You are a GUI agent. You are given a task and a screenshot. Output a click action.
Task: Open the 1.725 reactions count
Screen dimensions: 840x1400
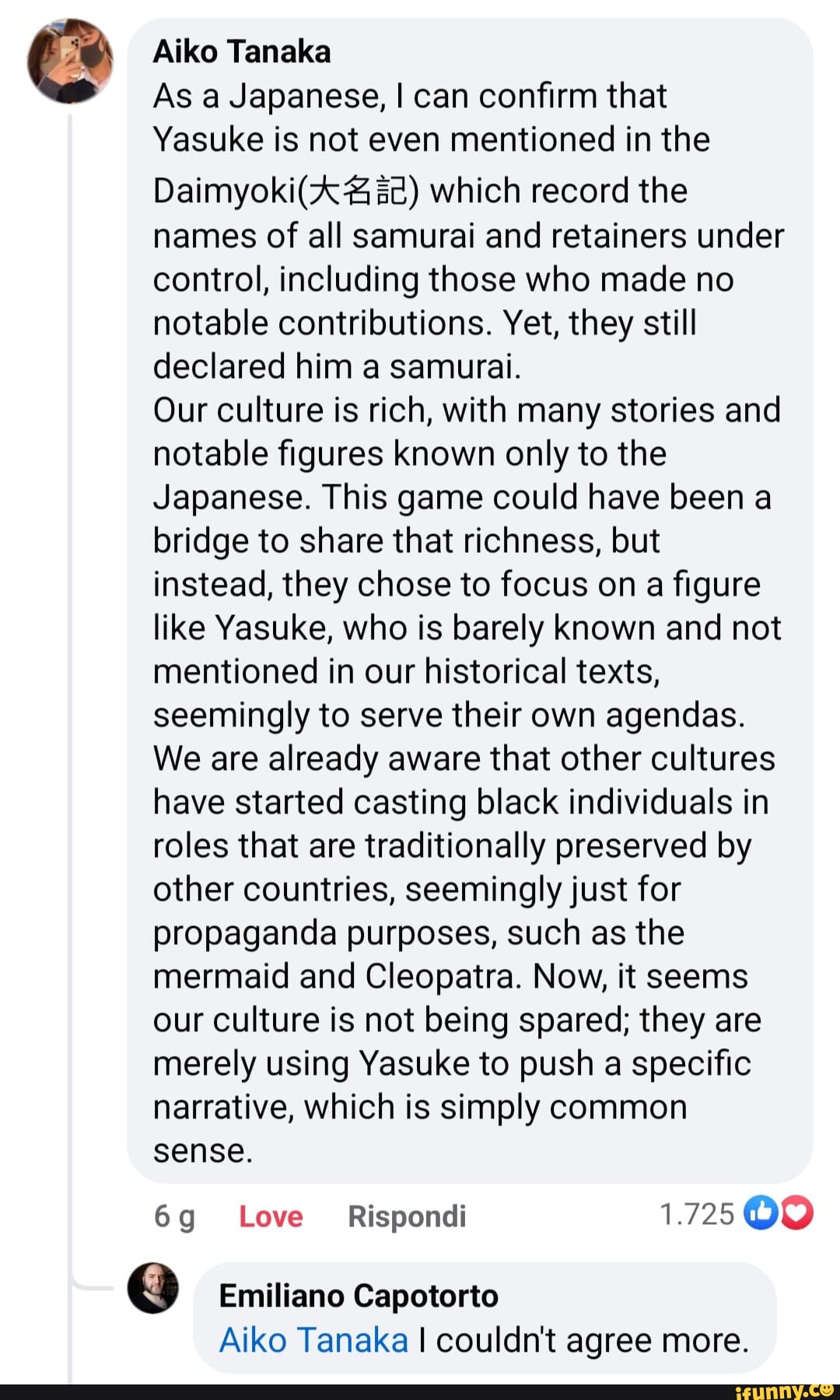(x=696, y=1214)
